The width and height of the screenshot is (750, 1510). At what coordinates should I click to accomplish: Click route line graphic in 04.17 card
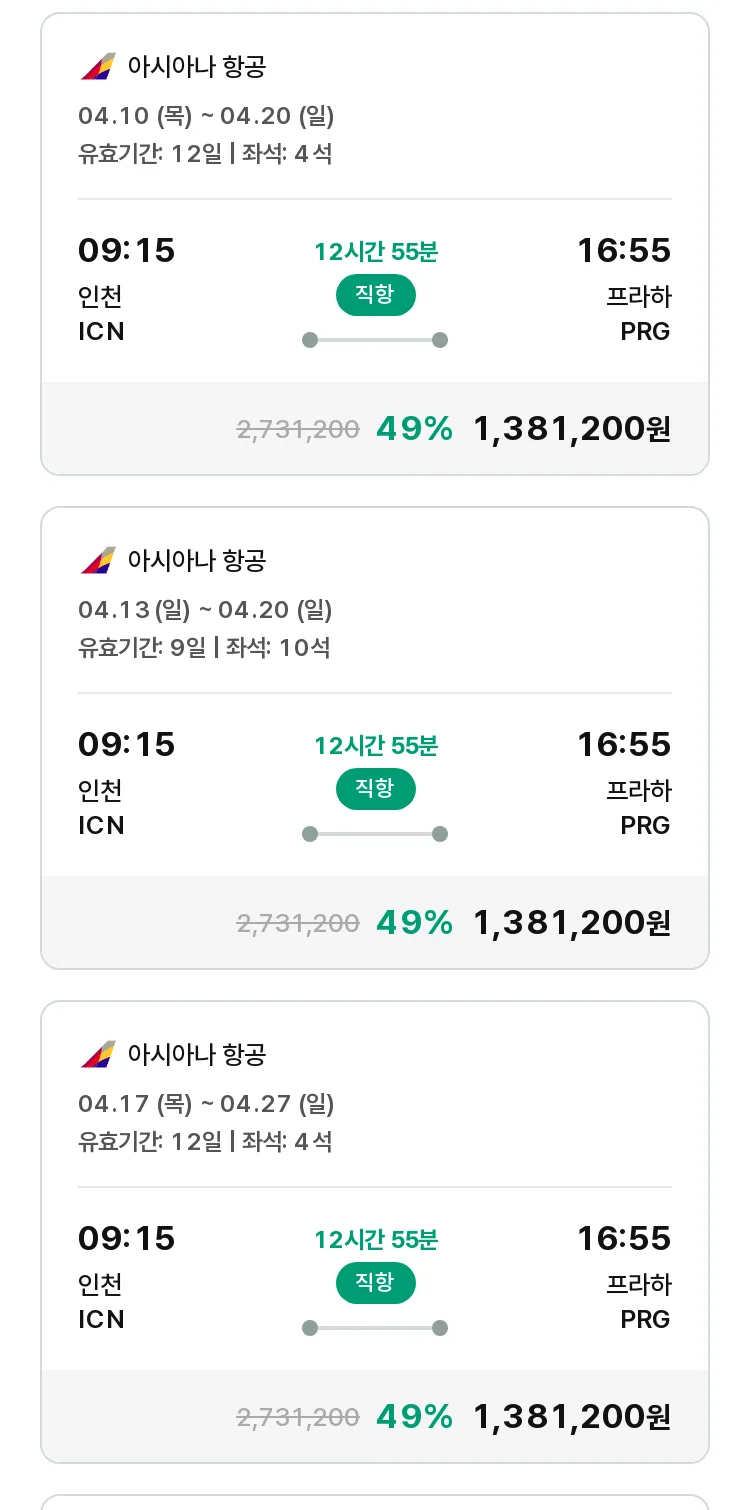[x=375, y=1328]
